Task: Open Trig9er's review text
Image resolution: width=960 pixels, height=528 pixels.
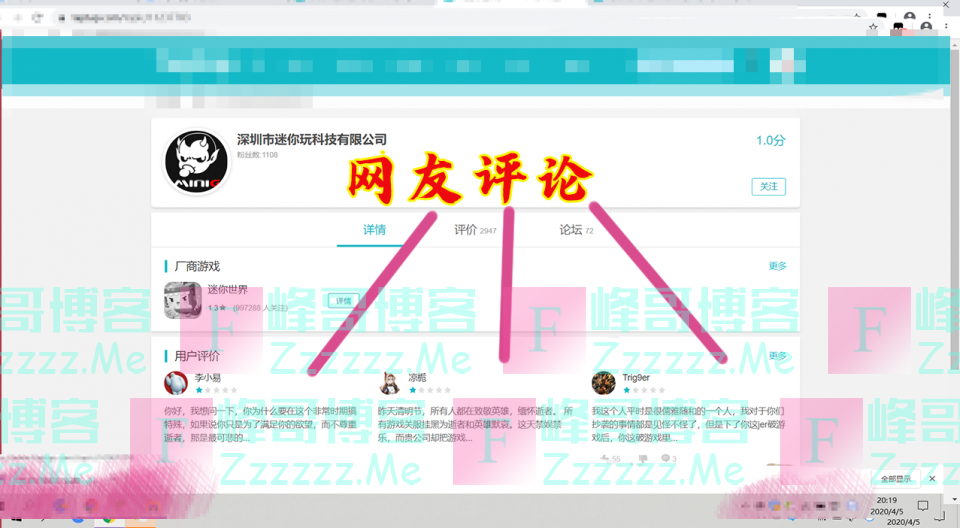Action: pyautogui.click(x=688, y=424)
